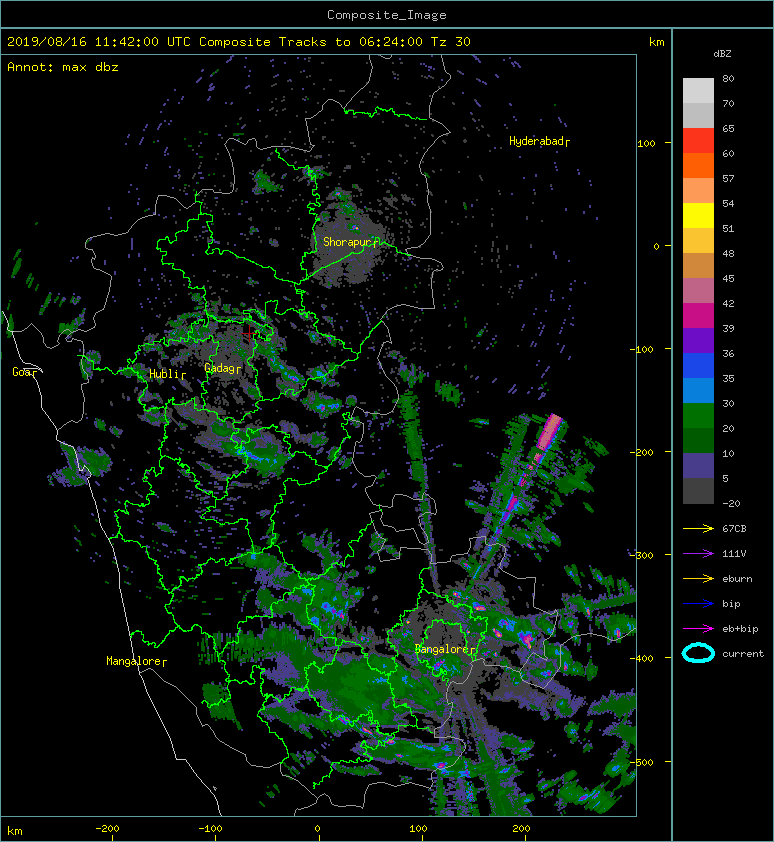Click the 42 value on dBZ scale
This screenshot has width=774, height=842.
728,303
